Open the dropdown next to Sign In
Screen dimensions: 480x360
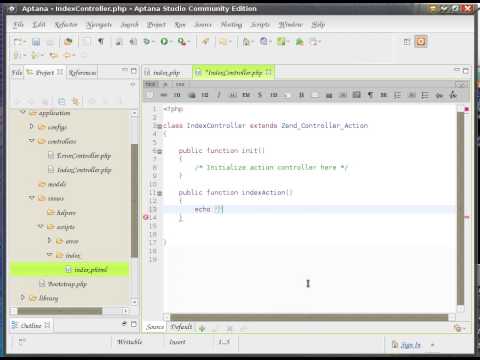click(433, 345)
